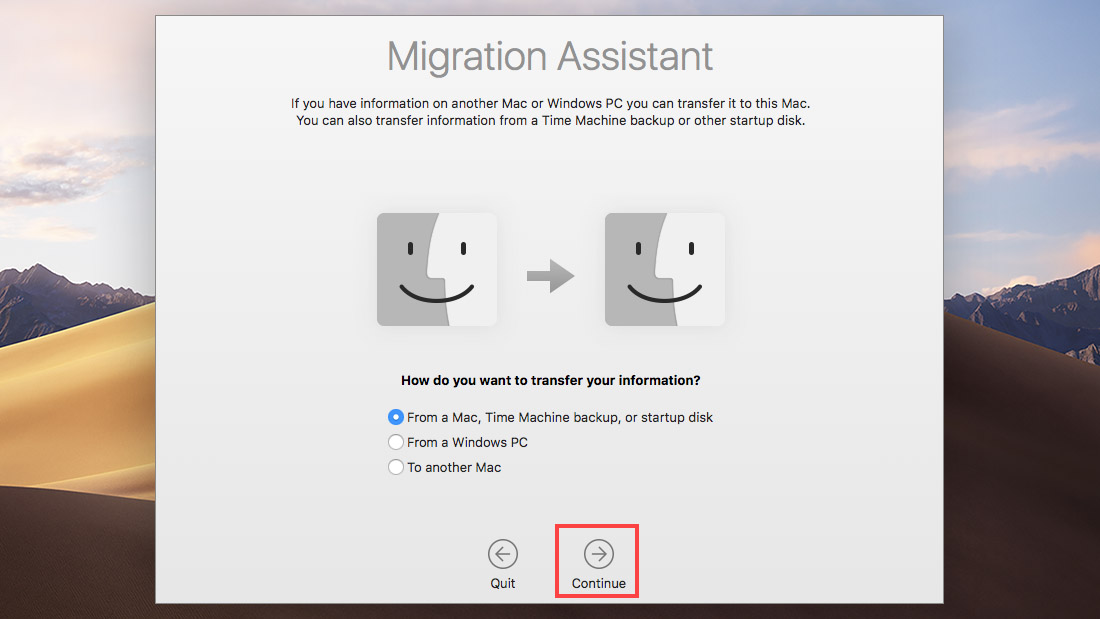Click the 'Quit' text label
Image resolution: width=1100 pixels, height=619 pixels.
tap(503, 583)
